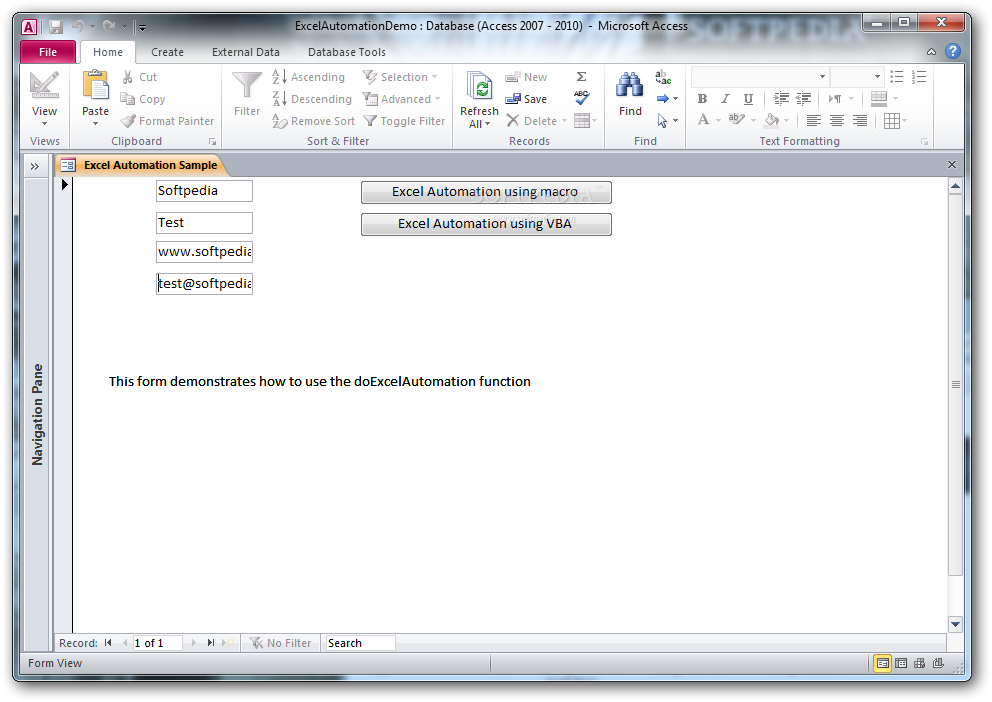Click Excel Automation using VBA button
Viewport: 992px width, 702px height.
tap(486, 224)
